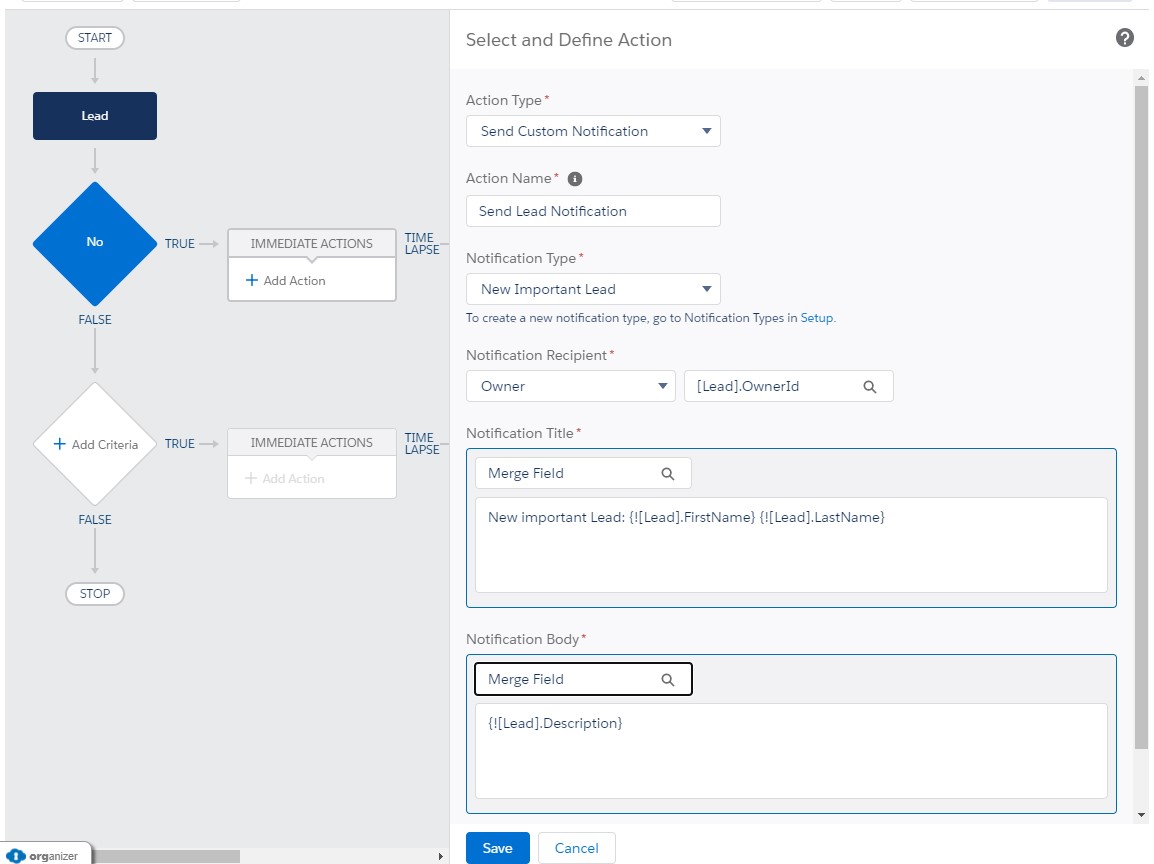Click Notification Title Merge Field input

click(583, 473)
